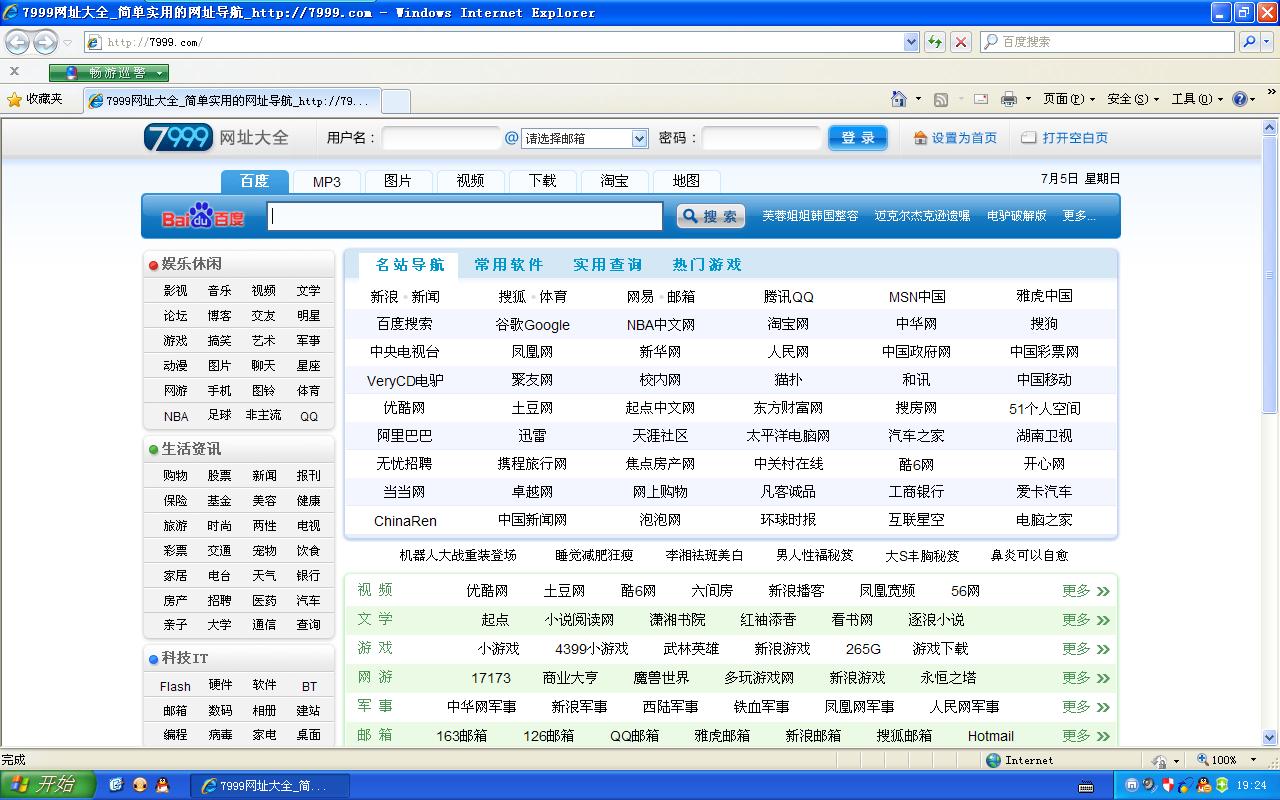Open the zoom 100% dropdown in status bar

pyautogui.click(x=1253, y=760)
